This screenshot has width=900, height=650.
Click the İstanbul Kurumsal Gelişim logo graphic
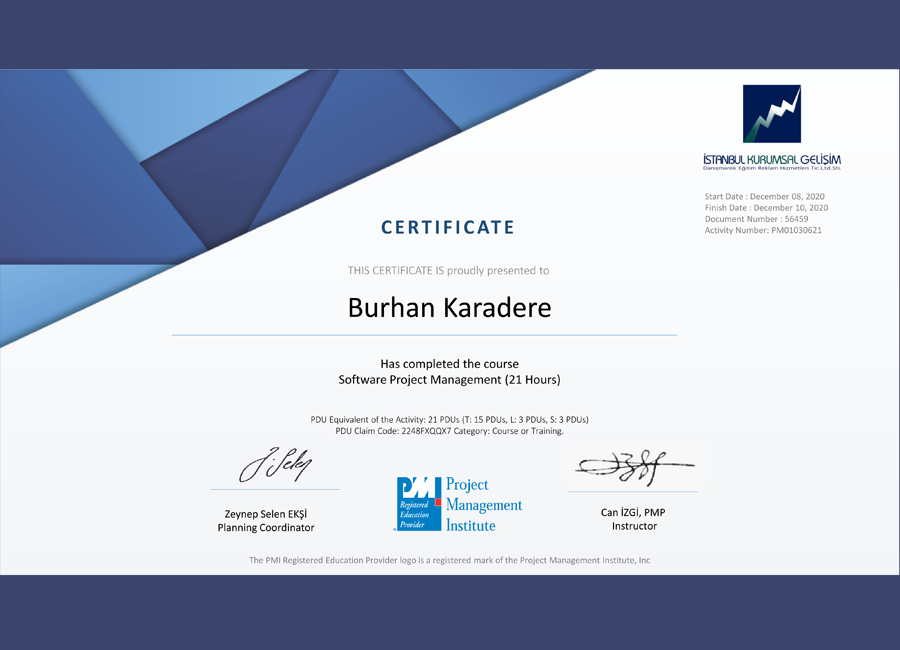pos(771,114)
